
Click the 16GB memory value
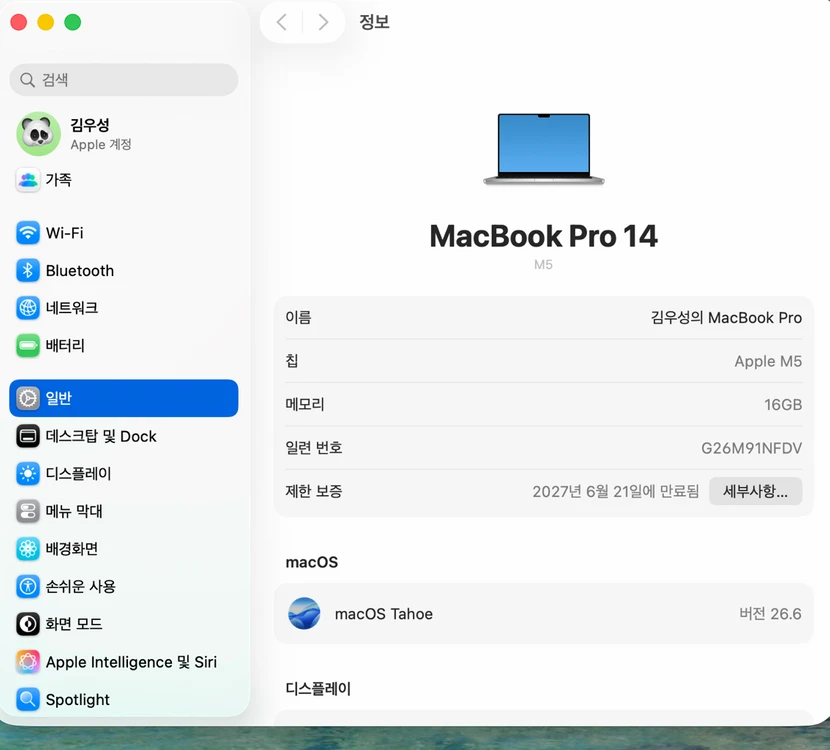point(783,404)
